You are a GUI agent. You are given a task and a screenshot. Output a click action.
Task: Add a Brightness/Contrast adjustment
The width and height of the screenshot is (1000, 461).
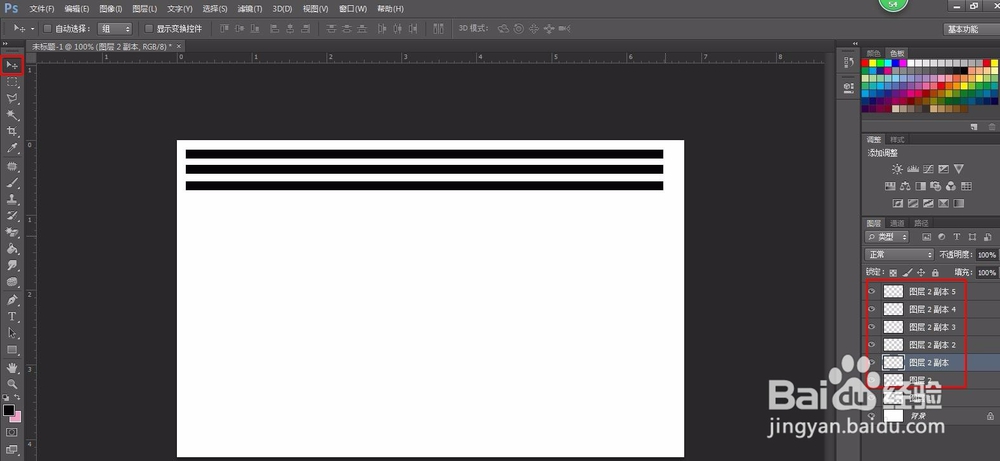click(897, 169)
